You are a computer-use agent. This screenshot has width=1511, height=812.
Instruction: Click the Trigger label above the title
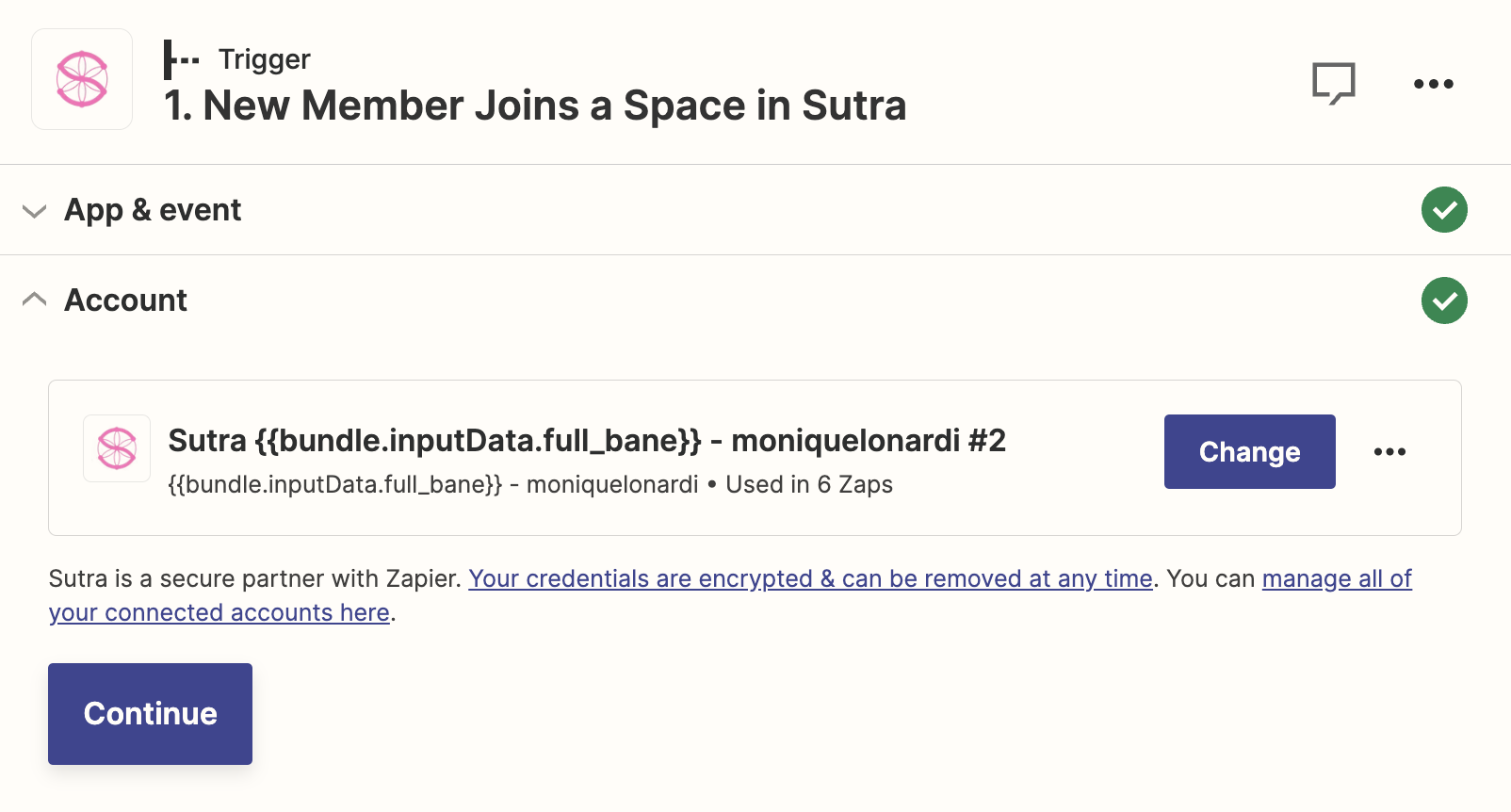pos(264,59)
